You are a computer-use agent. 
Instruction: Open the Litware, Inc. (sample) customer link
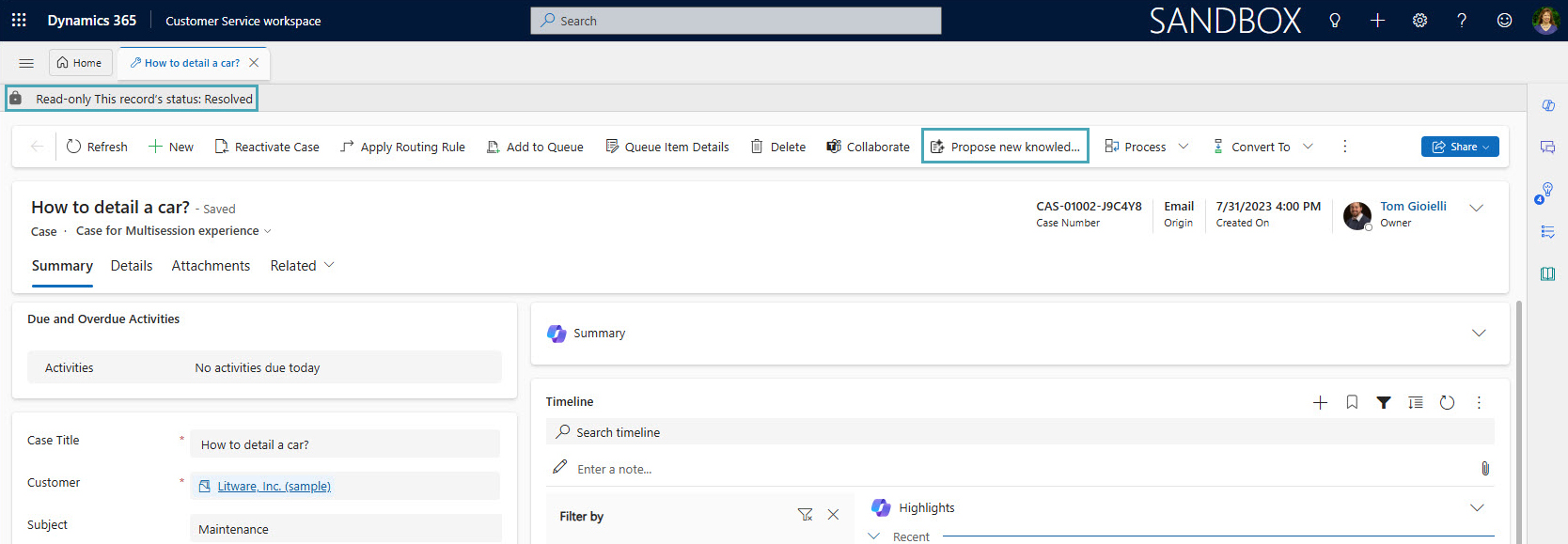point(274,486)
